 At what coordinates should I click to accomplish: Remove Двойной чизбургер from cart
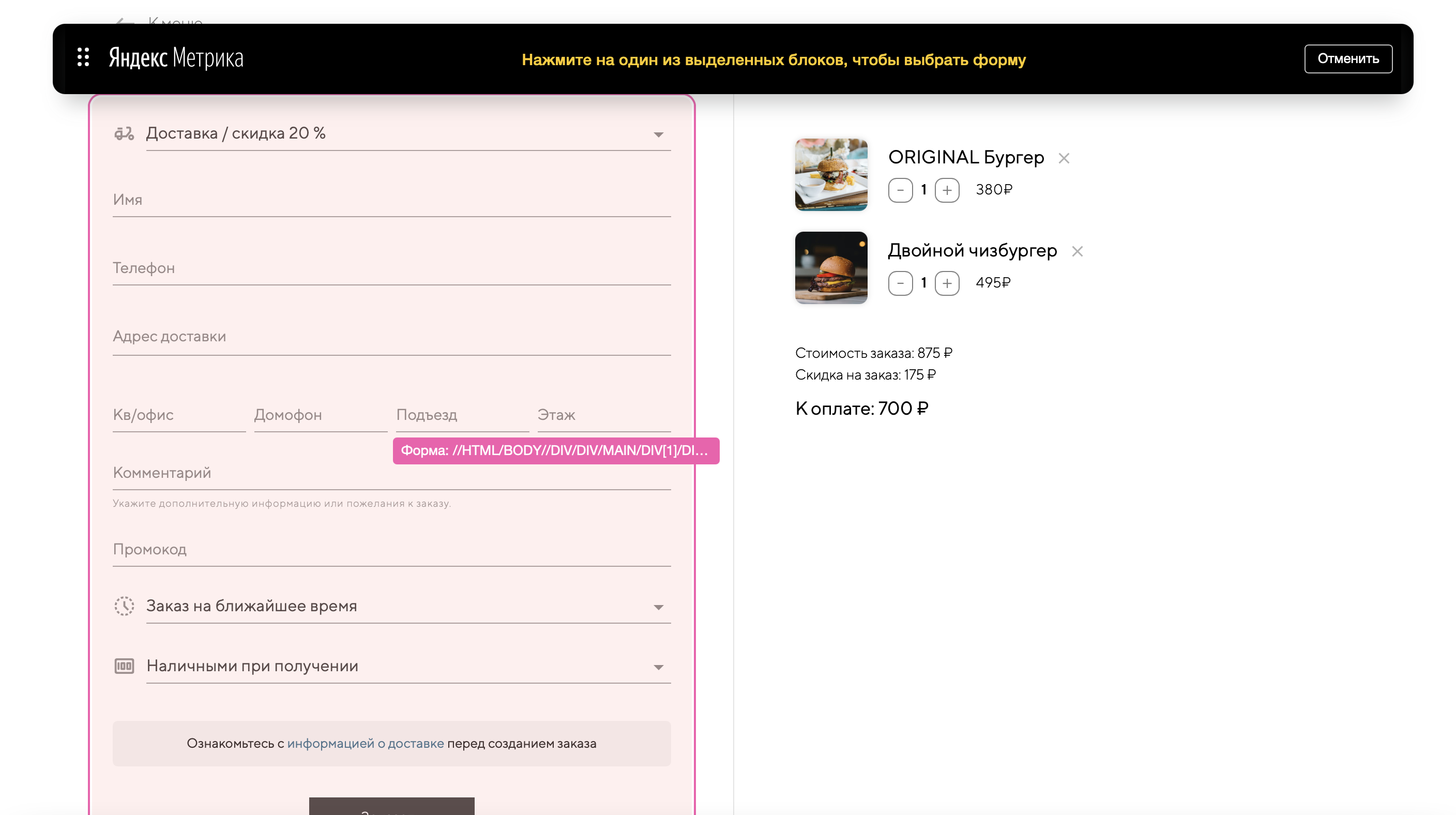click(x=1078, y=251)
